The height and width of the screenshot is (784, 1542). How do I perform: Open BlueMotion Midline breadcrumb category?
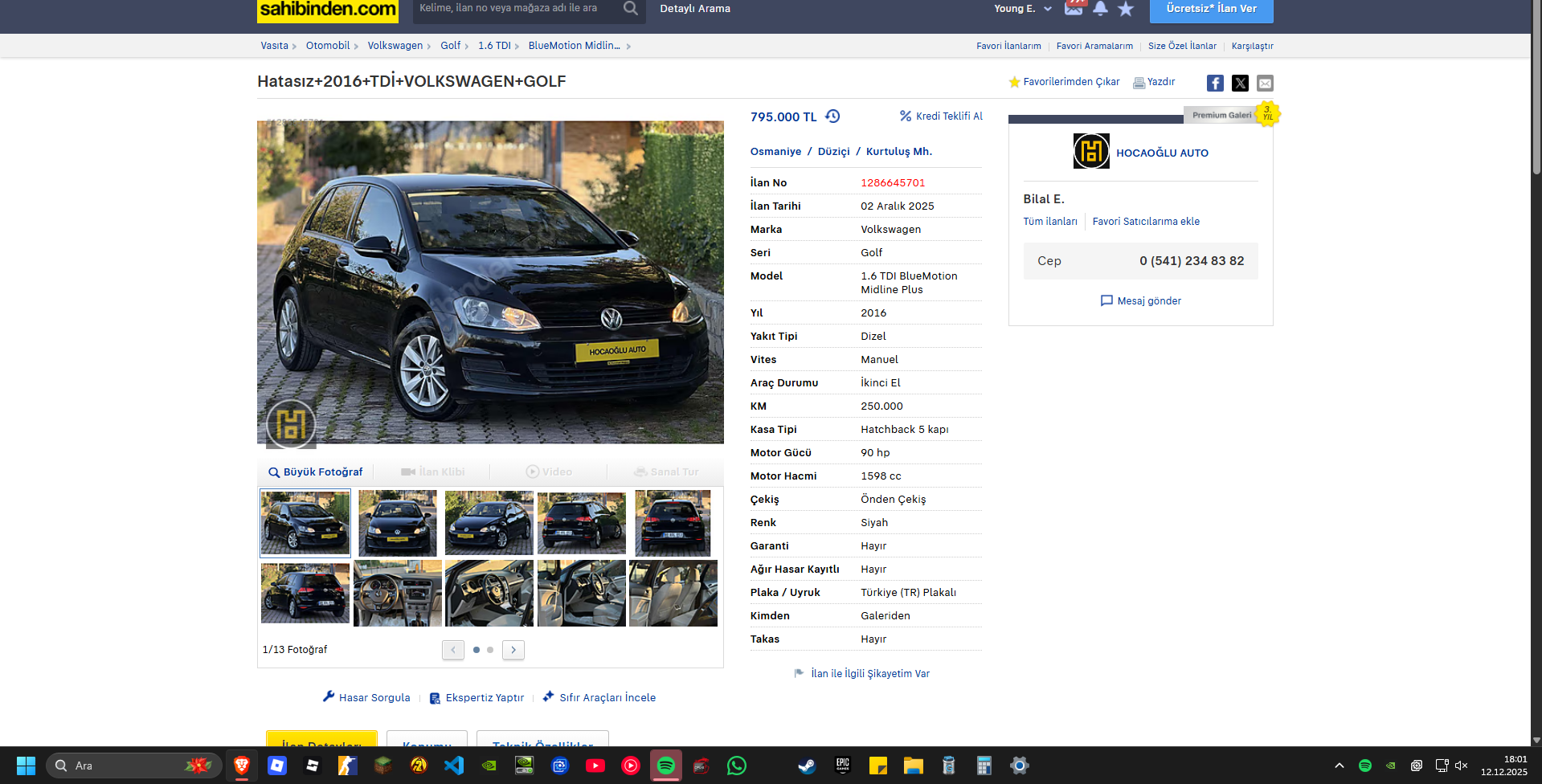pos(575,46)
